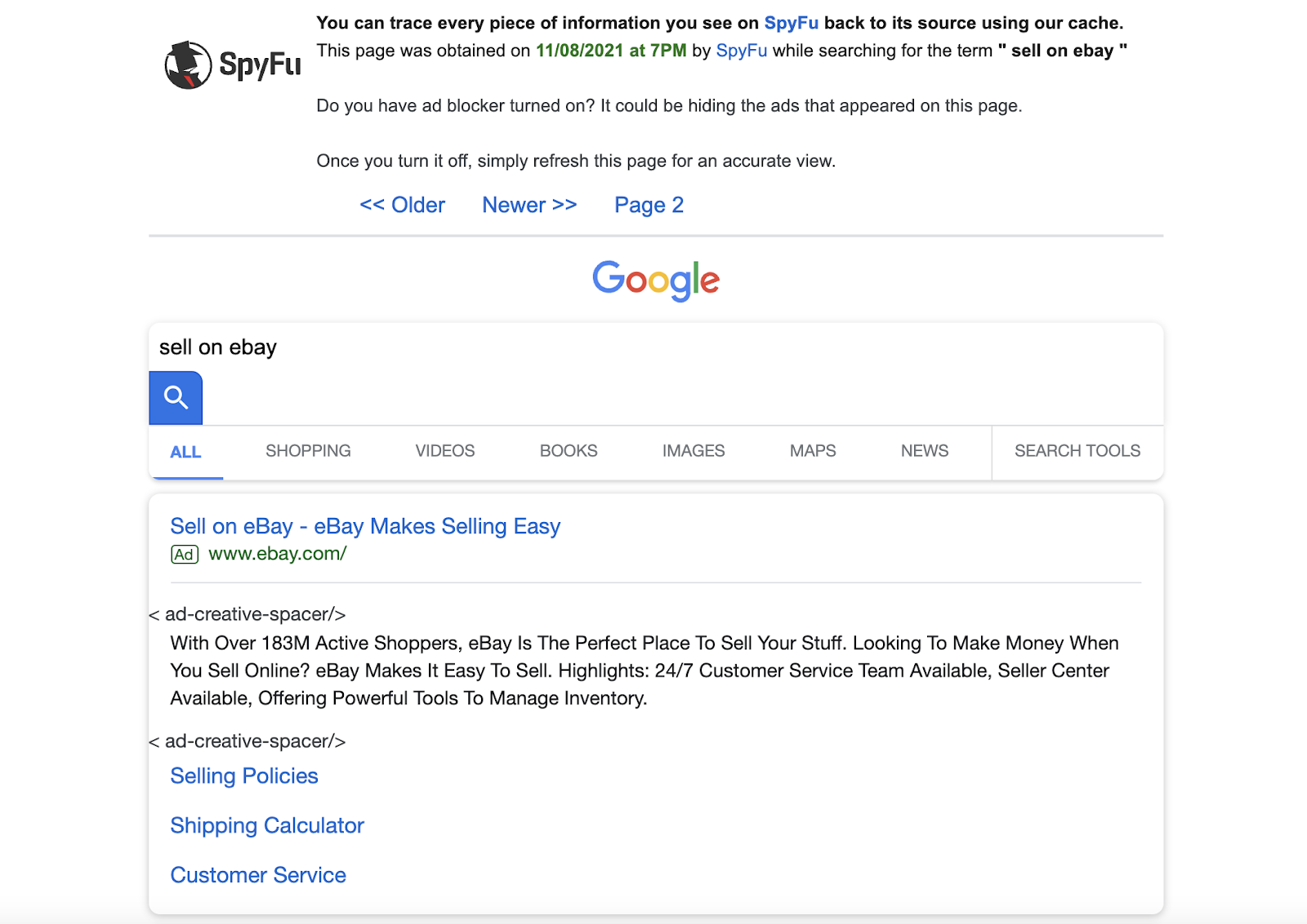
Task: Click the blue magnifier search button
Action: coord(176,398)
